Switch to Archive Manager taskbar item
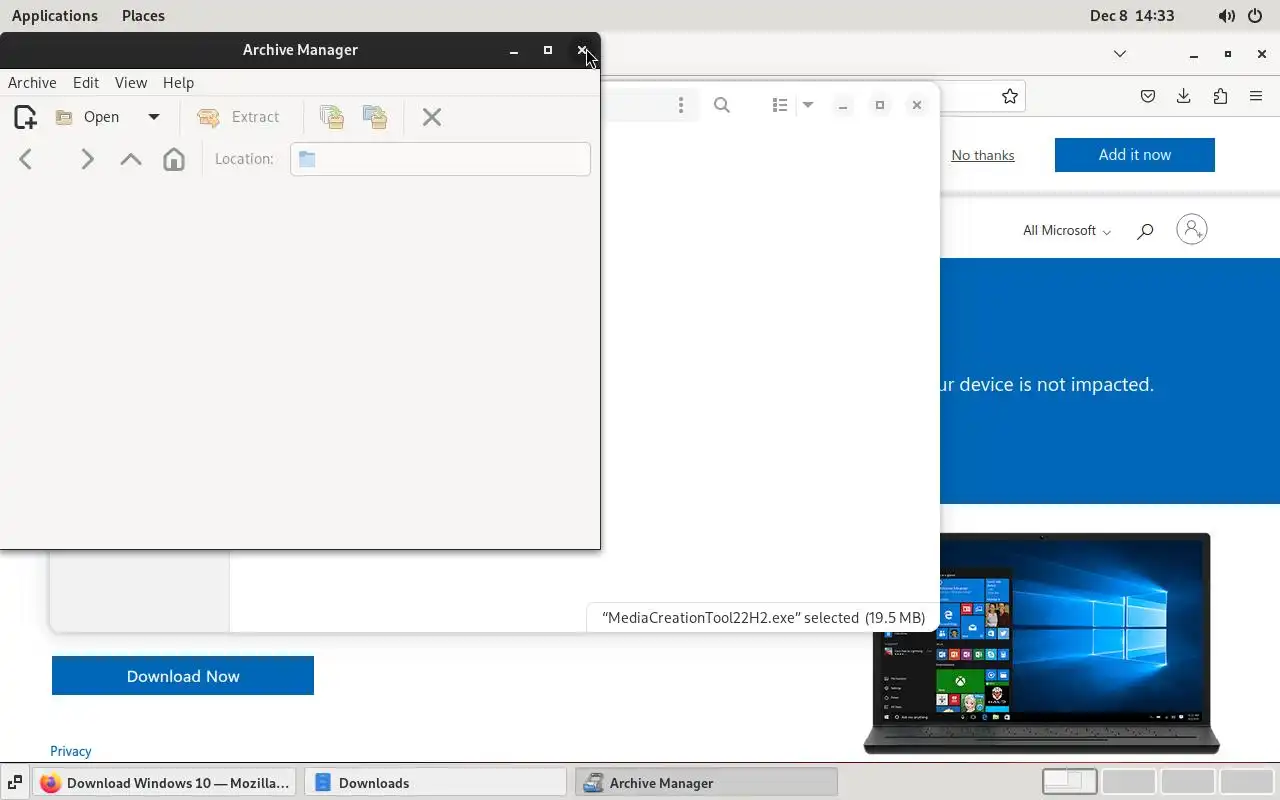This screenshot has height=800, width=1280. 706,783
